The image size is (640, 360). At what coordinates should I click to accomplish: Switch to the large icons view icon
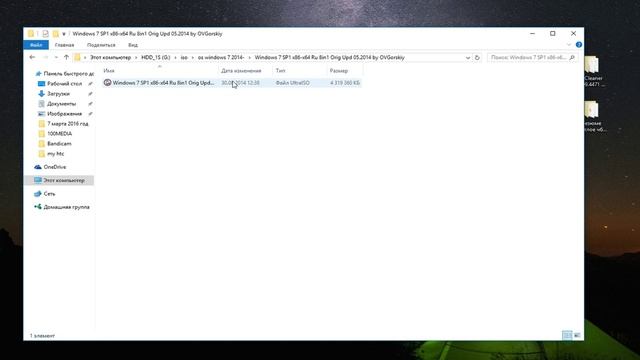[577, 335]
